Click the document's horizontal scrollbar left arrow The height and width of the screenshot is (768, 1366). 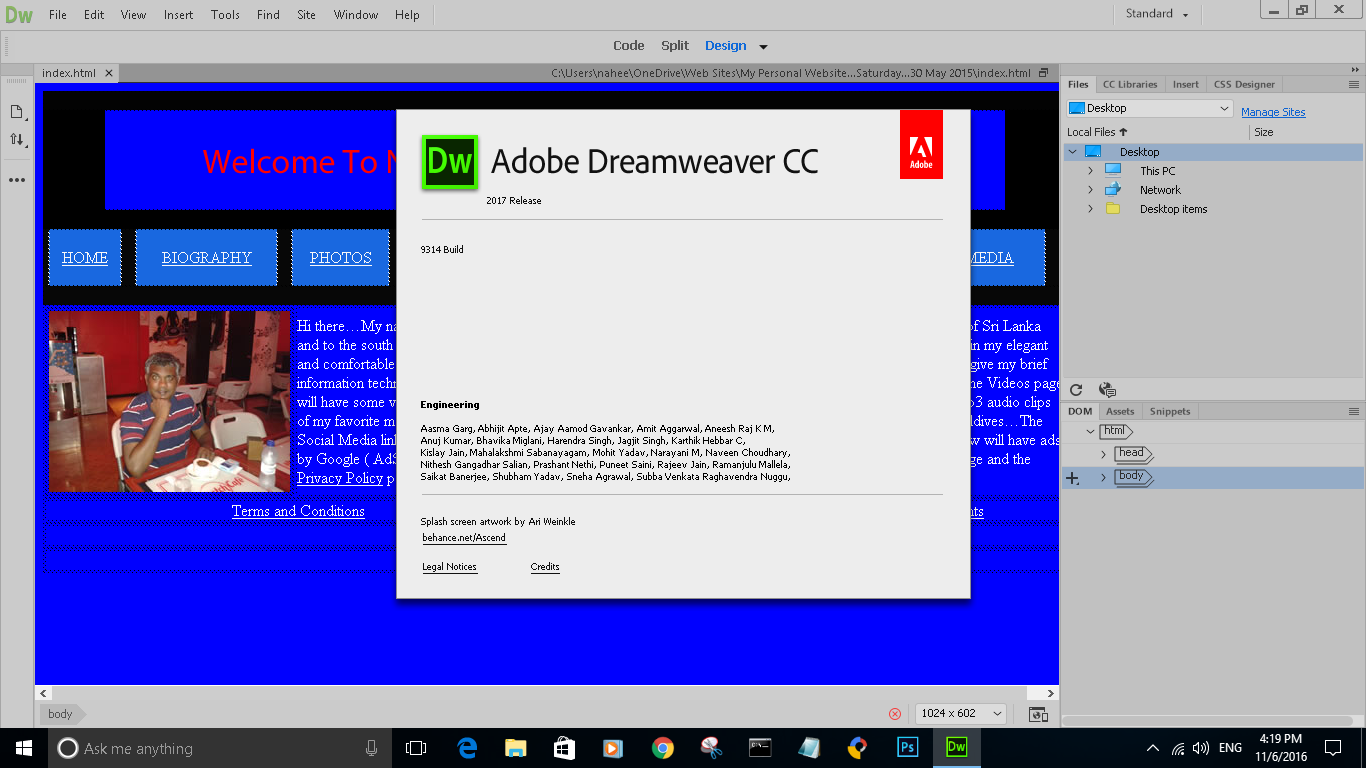coord(43,693)
